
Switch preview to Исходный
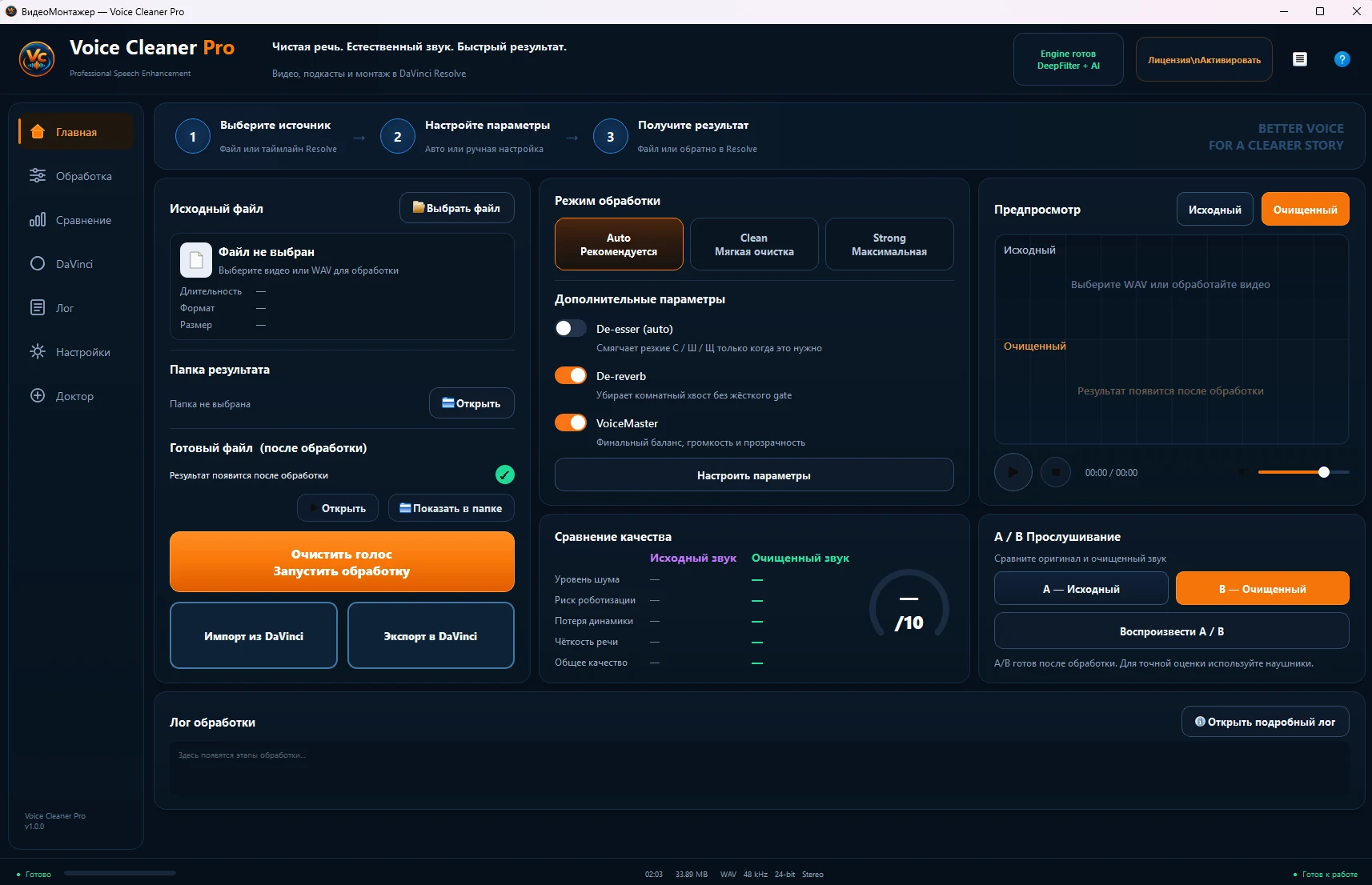point(1215,210)
